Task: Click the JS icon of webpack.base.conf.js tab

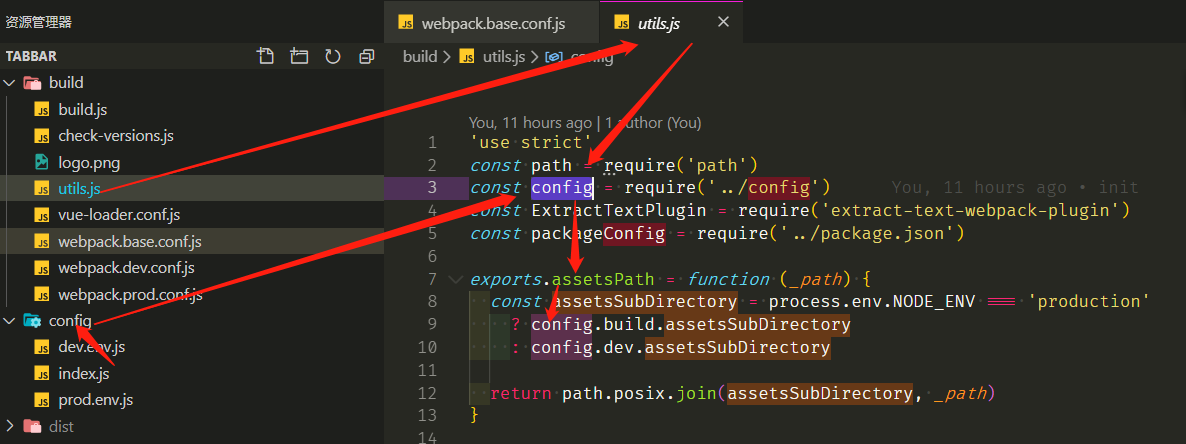Action: [406, 23]
